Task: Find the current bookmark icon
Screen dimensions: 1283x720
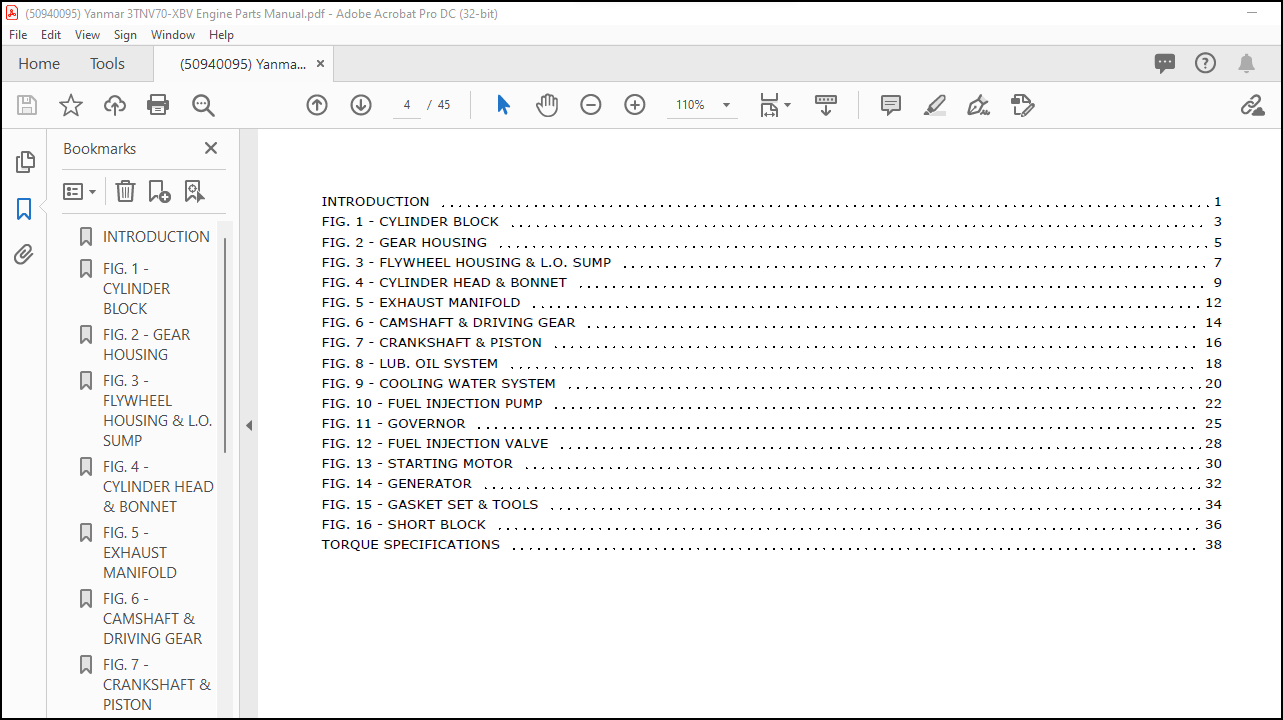Action: 194,191
